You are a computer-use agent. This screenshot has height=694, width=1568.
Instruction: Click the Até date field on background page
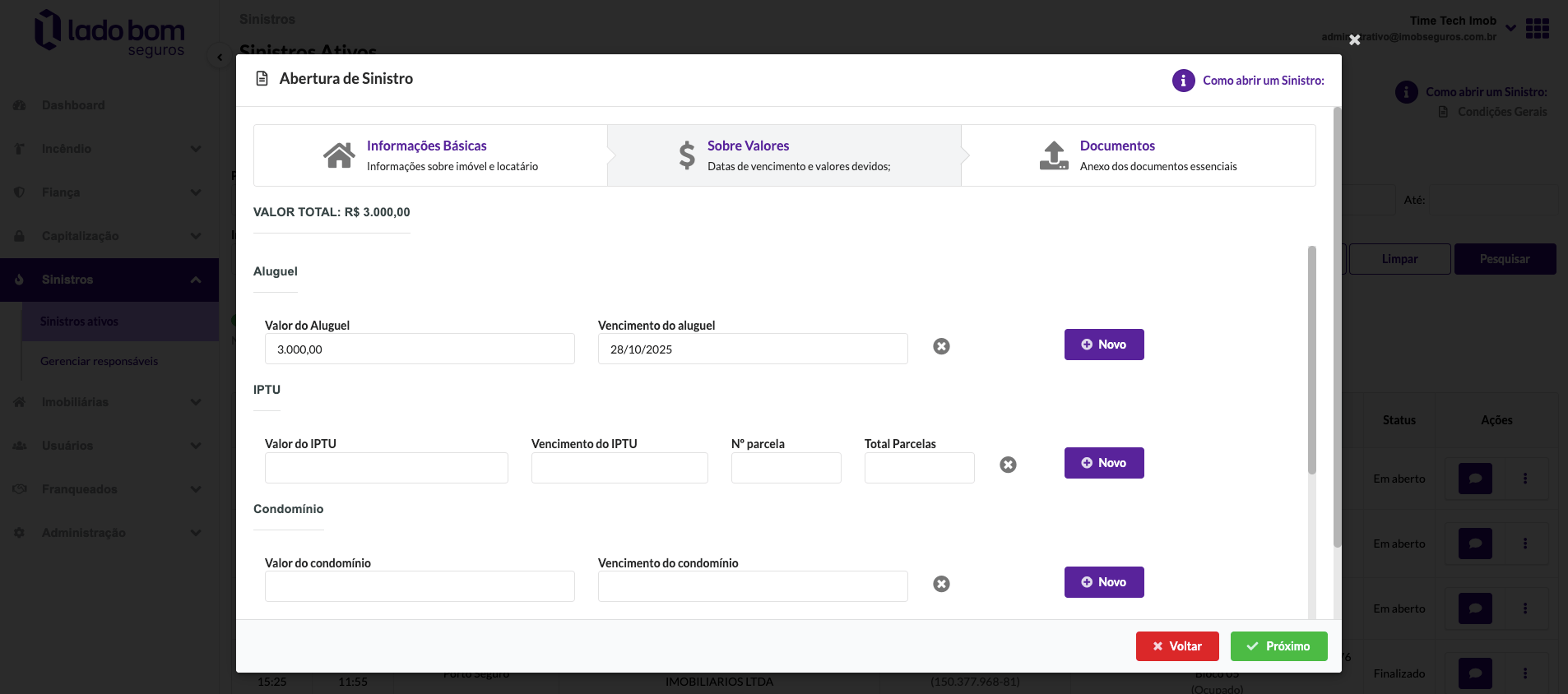[1494, 200]
